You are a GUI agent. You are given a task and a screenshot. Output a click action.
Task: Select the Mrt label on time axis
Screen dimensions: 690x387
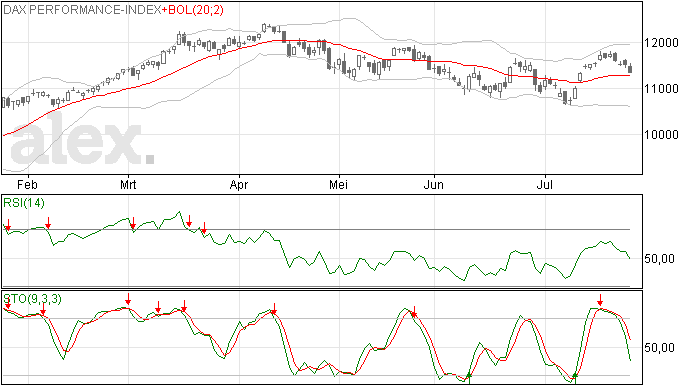click(128, 185)
